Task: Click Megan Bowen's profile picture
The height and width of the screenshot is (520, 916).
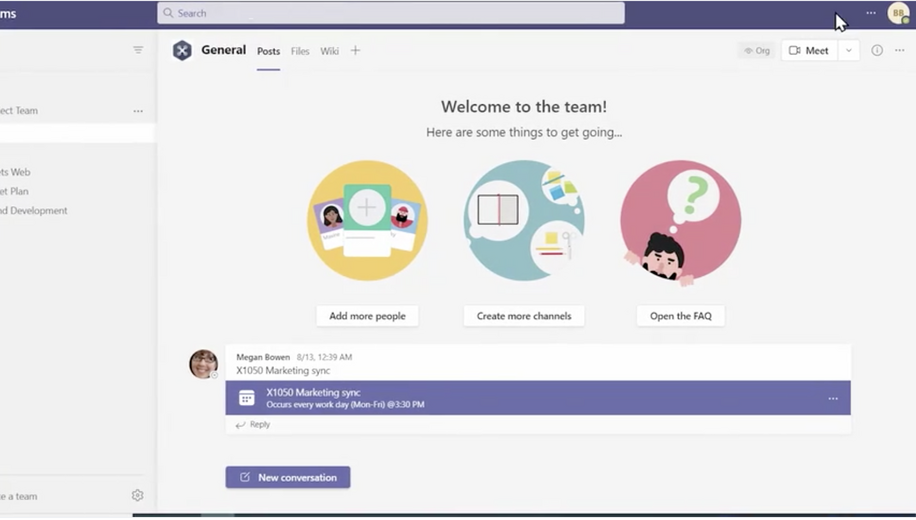Action: [x=203, y=364]
